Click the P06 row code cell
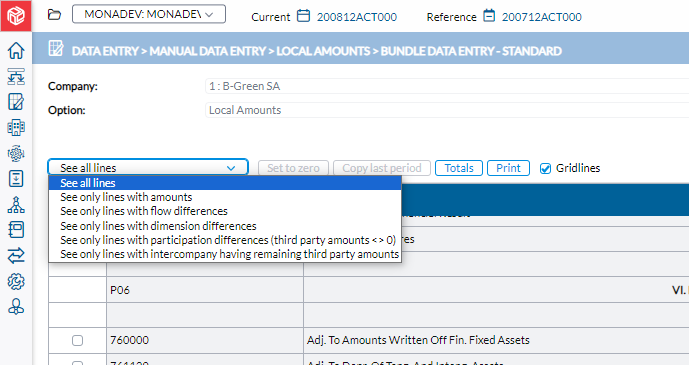689x365 pixels. [x=205, y=290]
